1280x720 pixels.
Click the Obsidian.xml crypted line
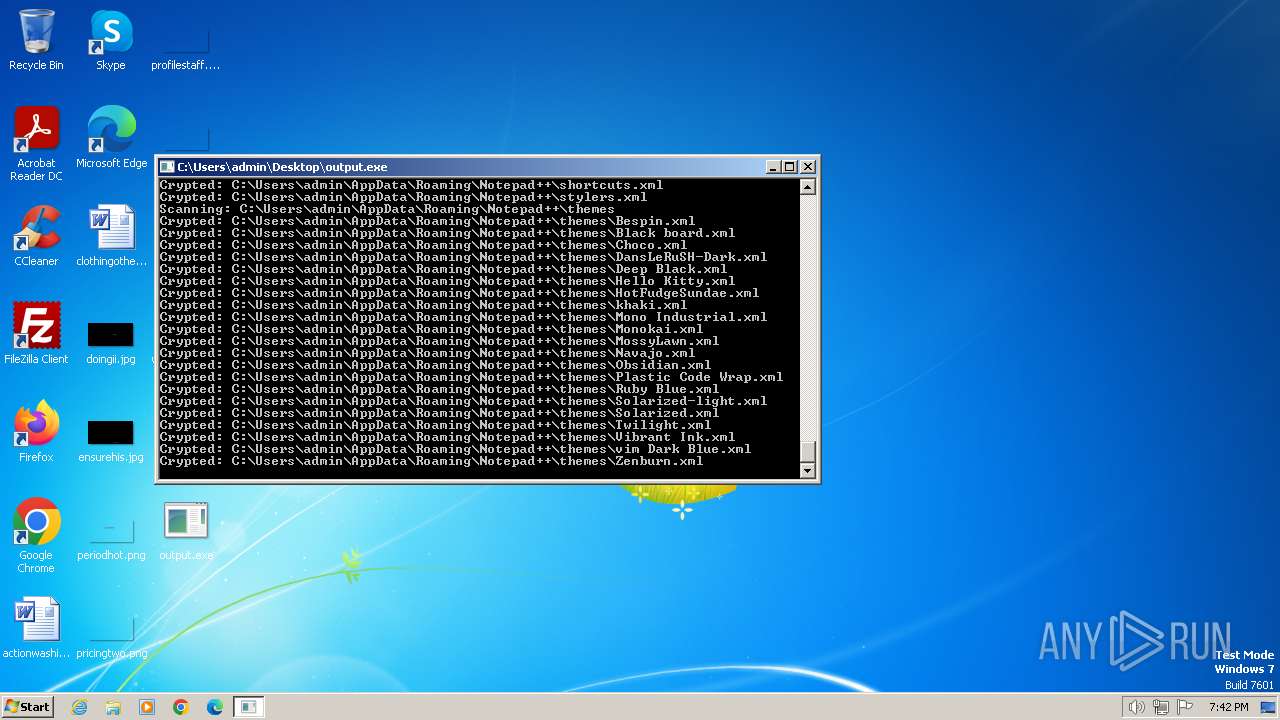pyautogui.click(x=435, y=365)
